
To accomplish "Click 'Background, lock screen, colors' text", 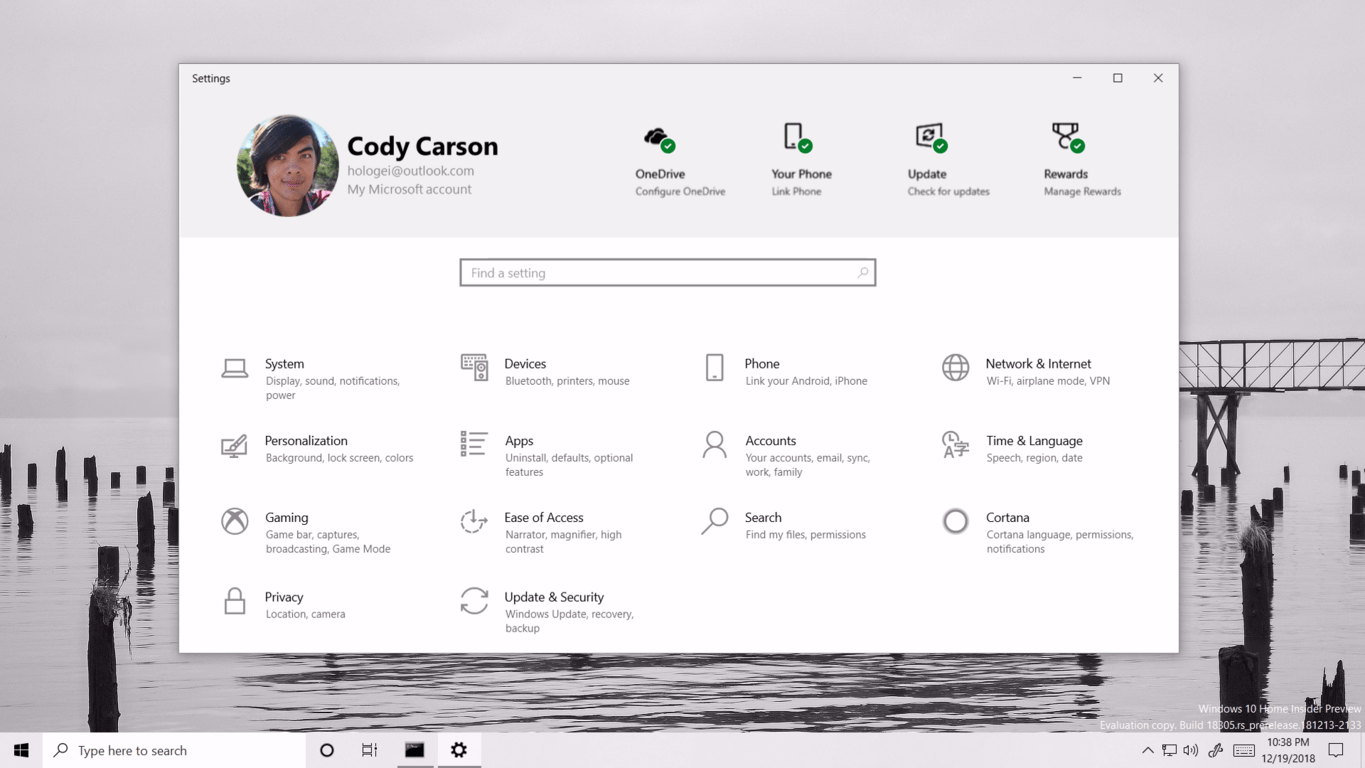I will pos(339,458).
